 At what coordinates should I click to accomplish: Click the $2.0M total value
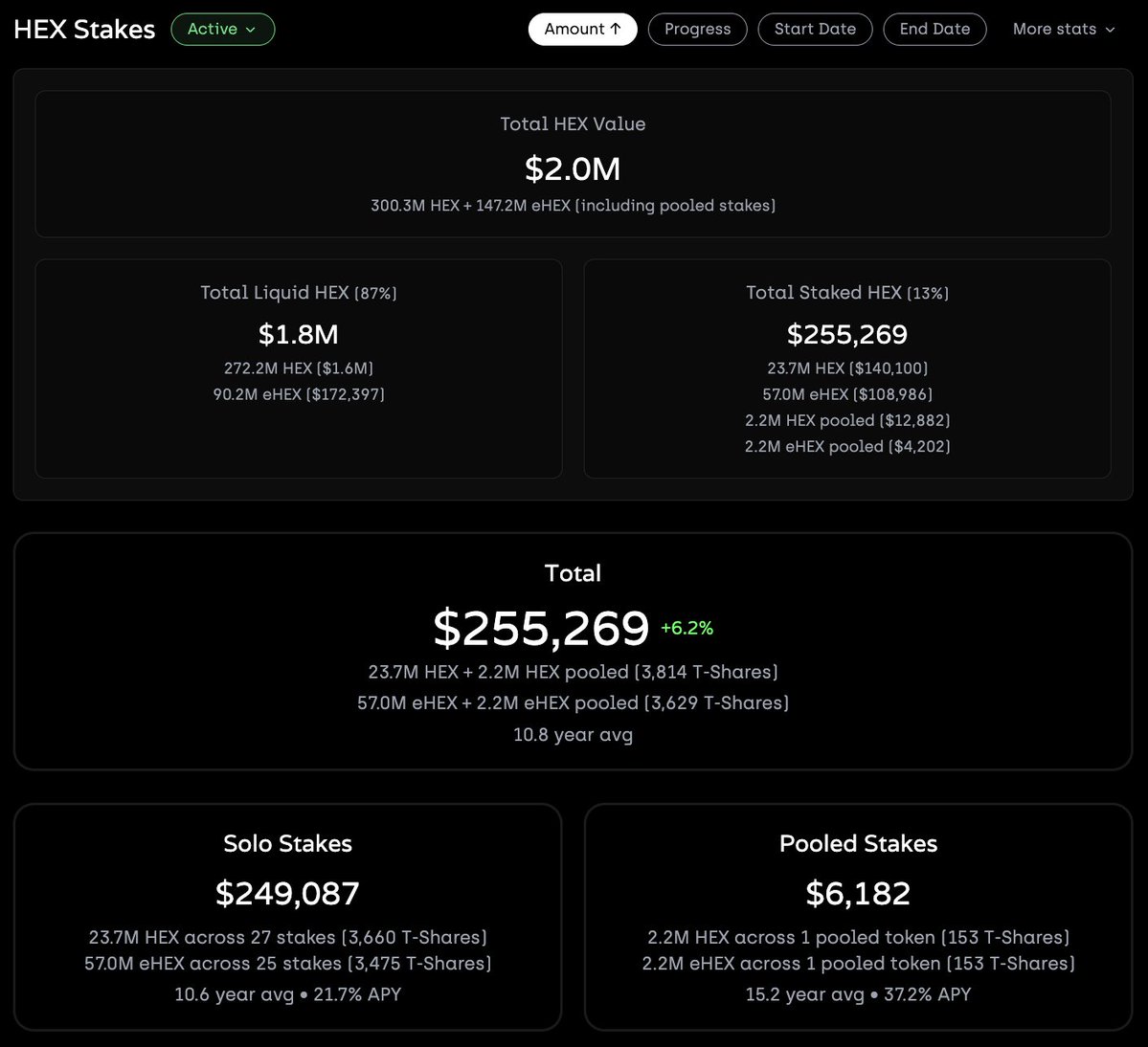[573, 169]
